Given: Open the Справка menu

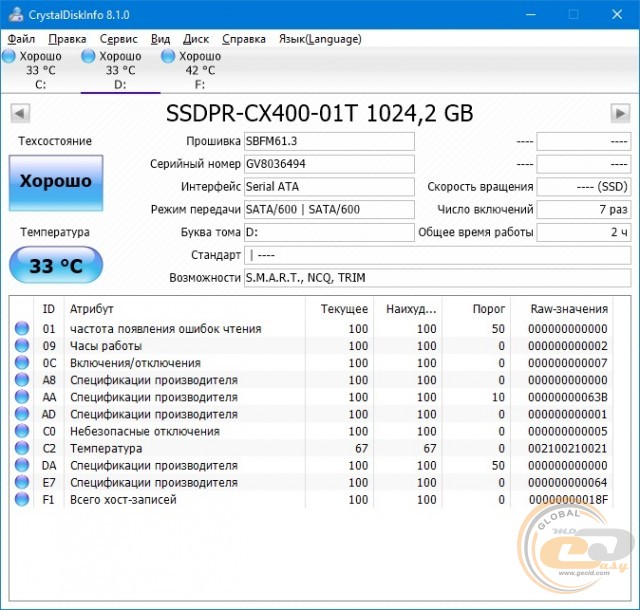Looking at the screenshot, I should 244,39.
